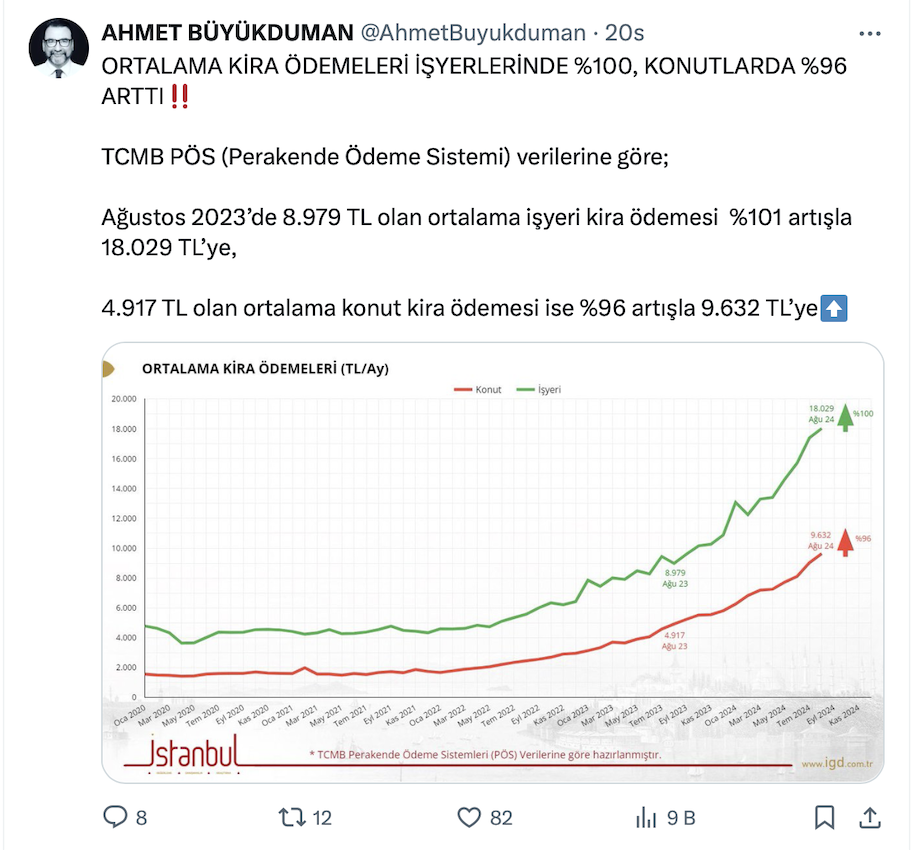Click the AHMET BÜYÜKDUMAN display name
The height and width of the screenshot is (850, 920).
[227, 33]
